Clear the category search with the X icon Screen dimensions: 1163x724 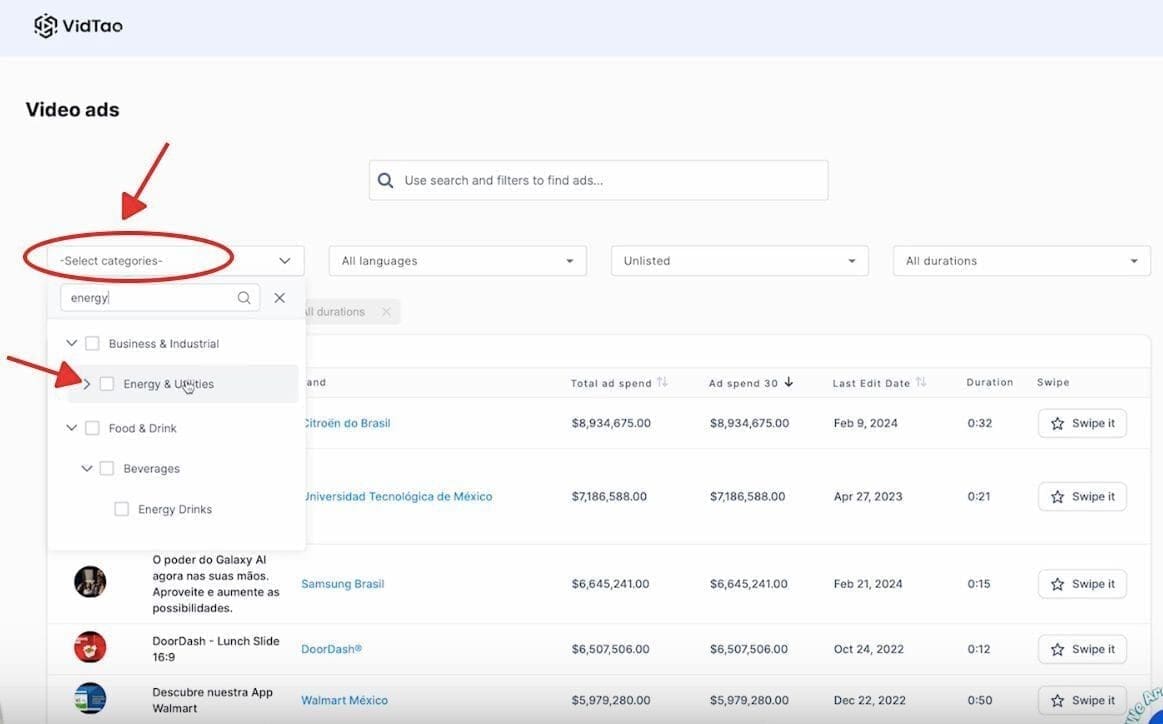point(280,298)
